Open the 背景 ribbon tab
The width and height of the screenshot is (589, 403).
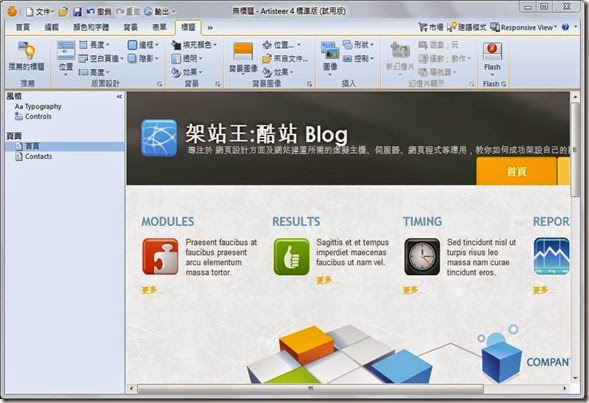click(131, 27)
